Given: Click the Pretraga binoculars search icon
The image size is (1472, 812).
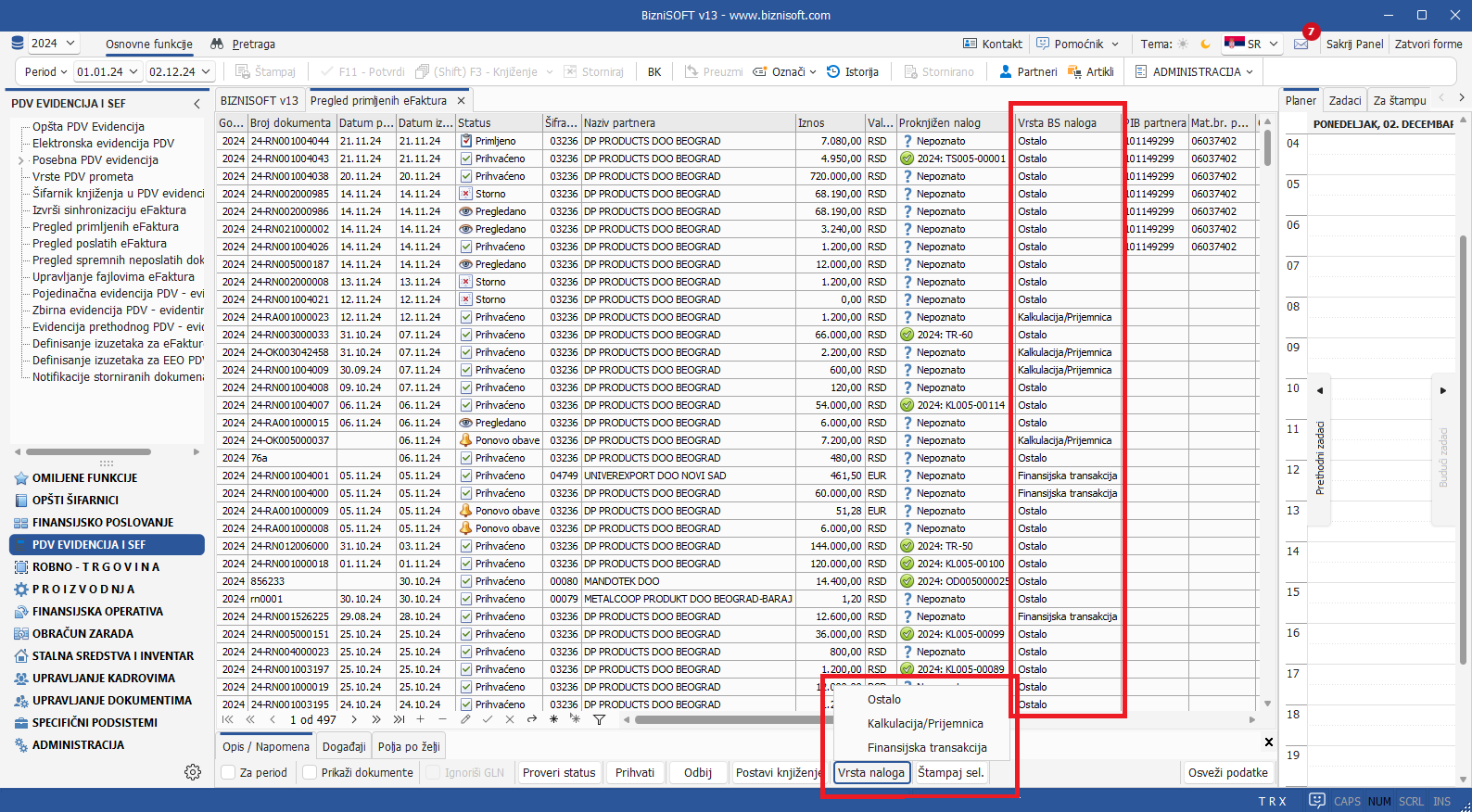Looking at the screenshot, I should 217,44.
